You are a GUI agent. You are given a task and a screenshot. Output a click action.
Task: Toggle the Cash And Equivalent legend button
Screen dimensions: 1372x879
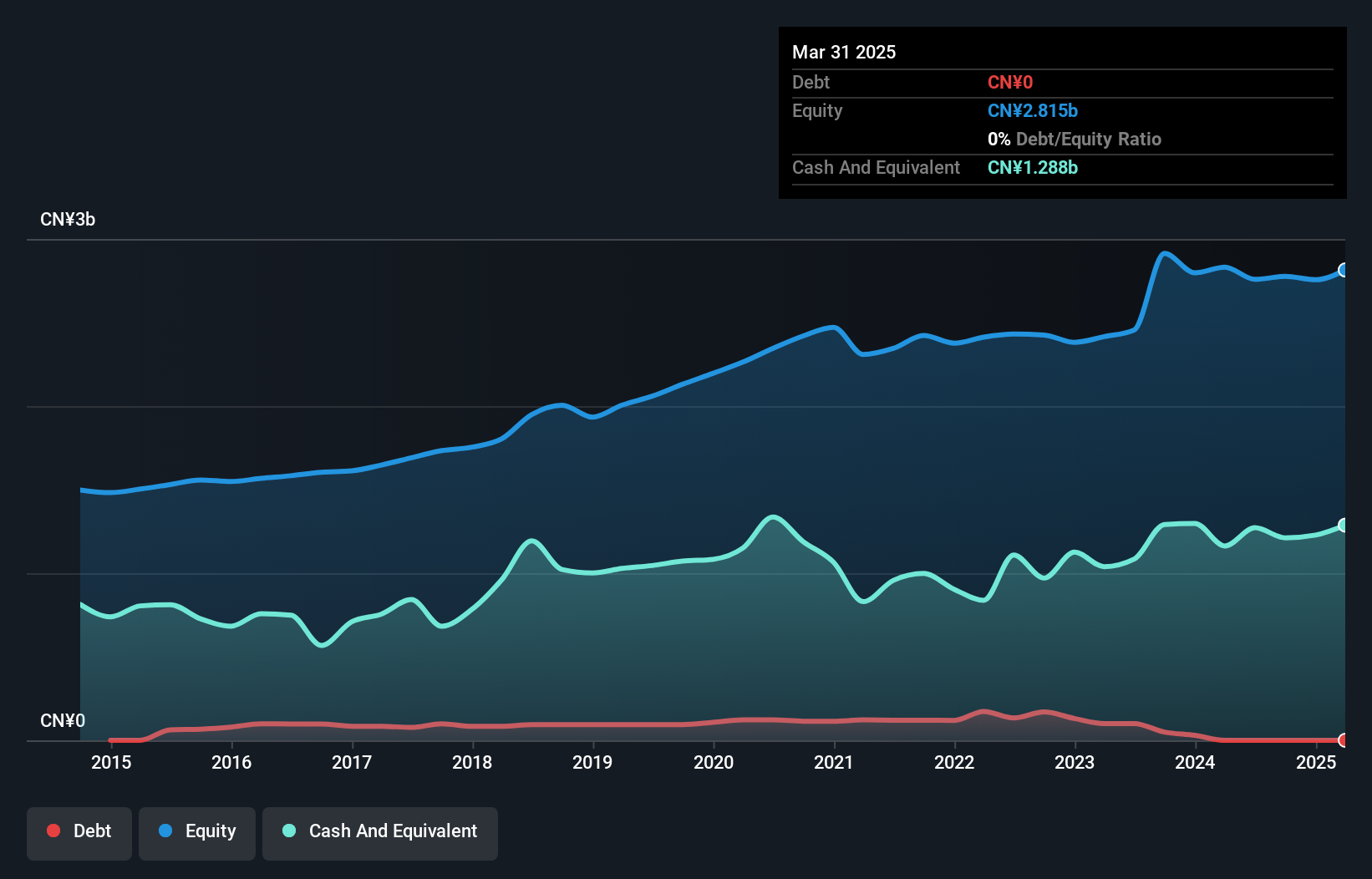380,833
